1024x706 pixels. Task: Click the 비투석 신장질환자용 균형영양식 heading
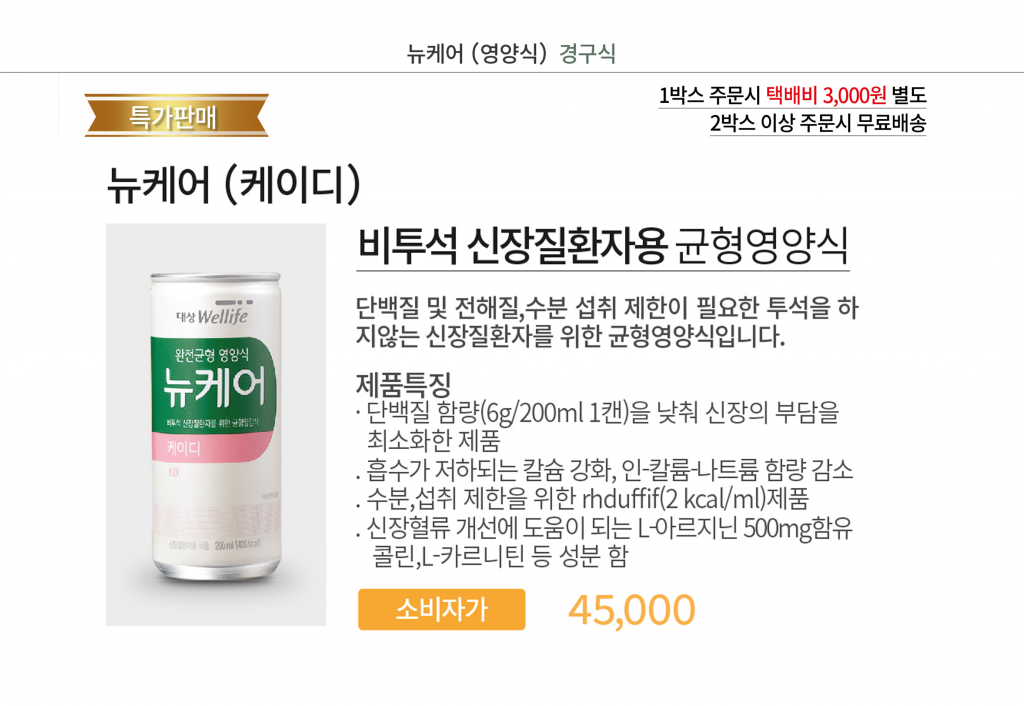603,246
